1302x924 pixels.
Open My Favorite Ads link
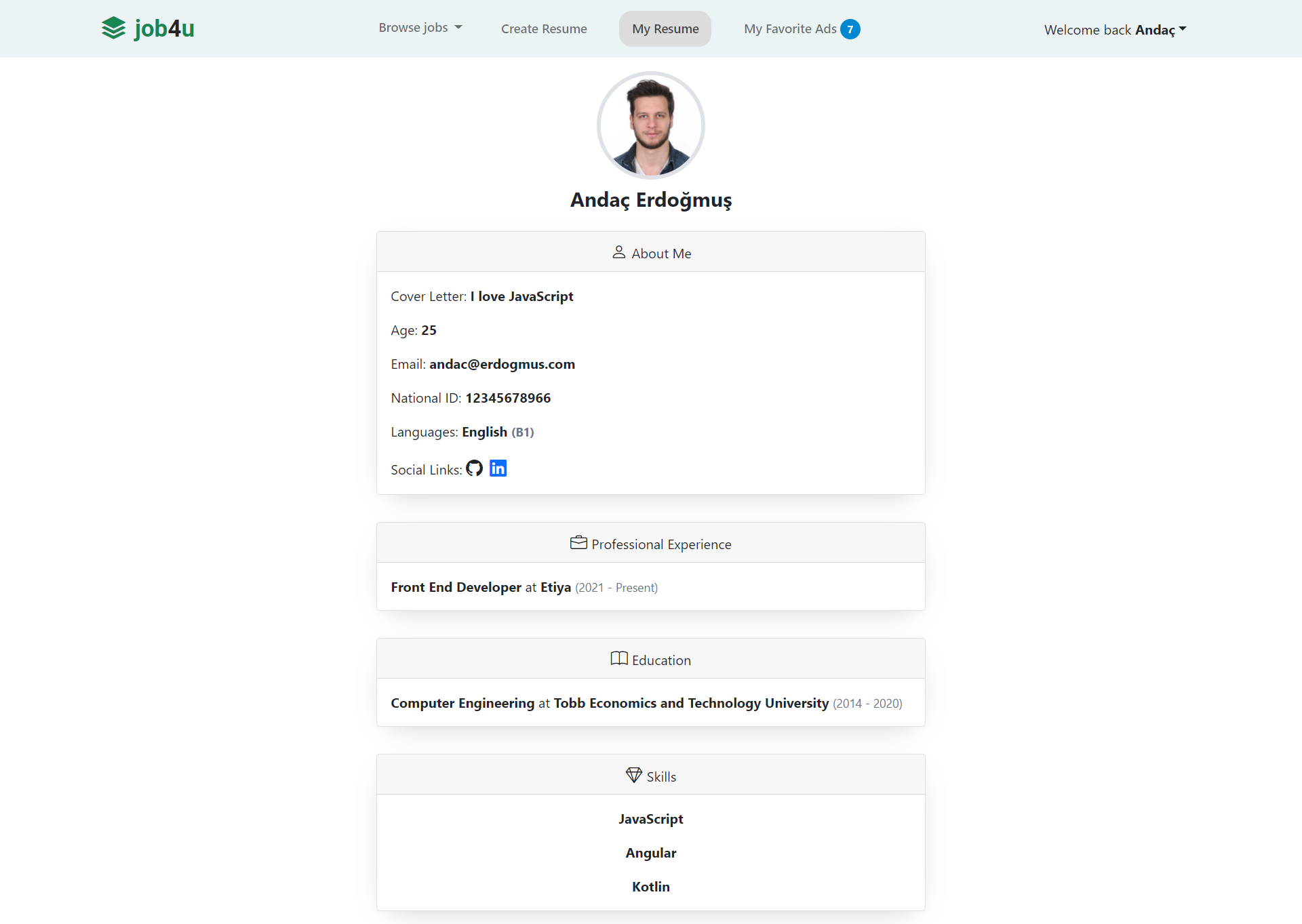click(789, 29)
